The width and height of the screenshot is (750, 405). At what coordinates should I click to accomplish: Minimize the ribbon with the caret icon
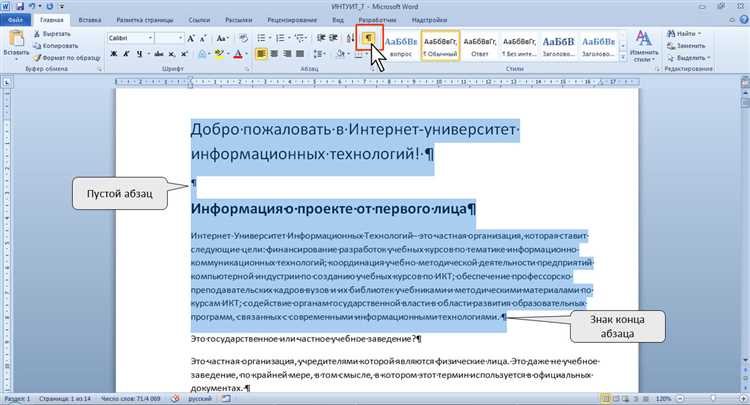point(732,20)
